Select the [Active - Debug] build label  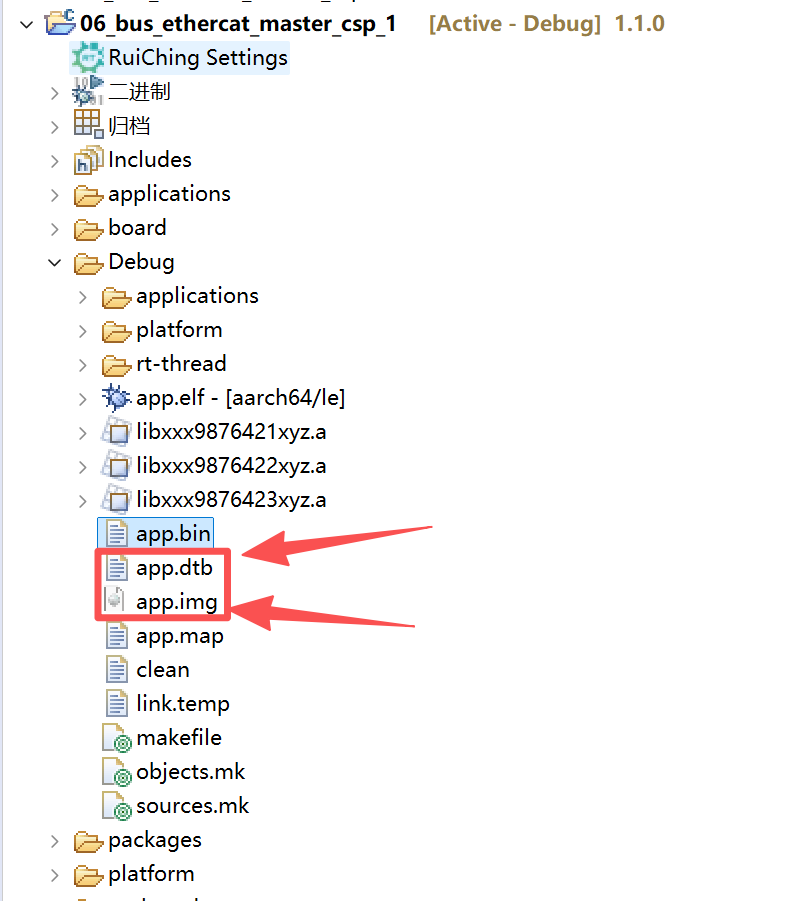[x=515, y=24]
